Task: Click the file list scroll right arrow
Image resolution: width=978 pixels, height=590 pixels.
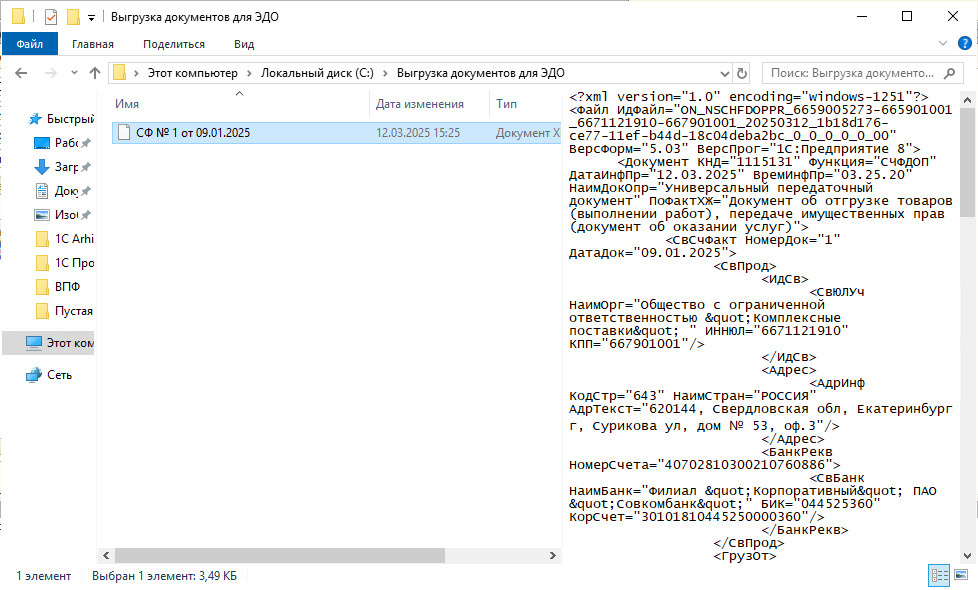Action: 553,555
